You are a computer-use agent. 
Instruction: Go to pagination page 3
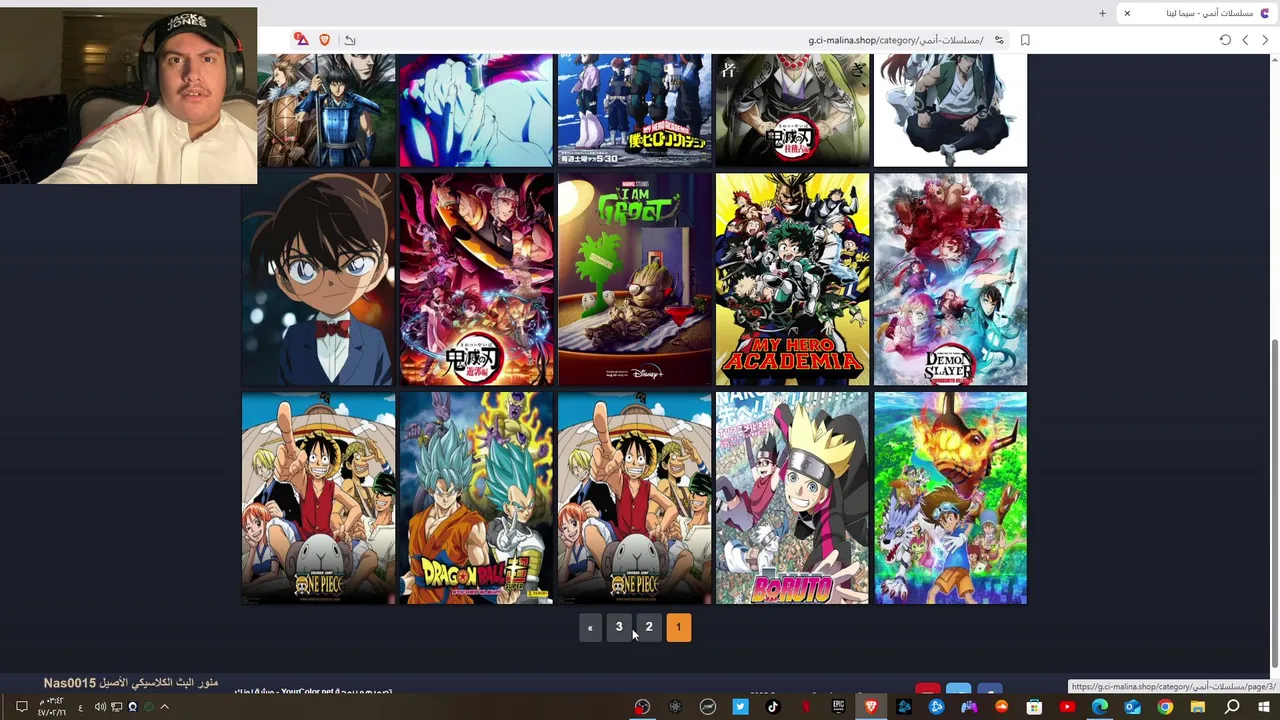point(619,627)
